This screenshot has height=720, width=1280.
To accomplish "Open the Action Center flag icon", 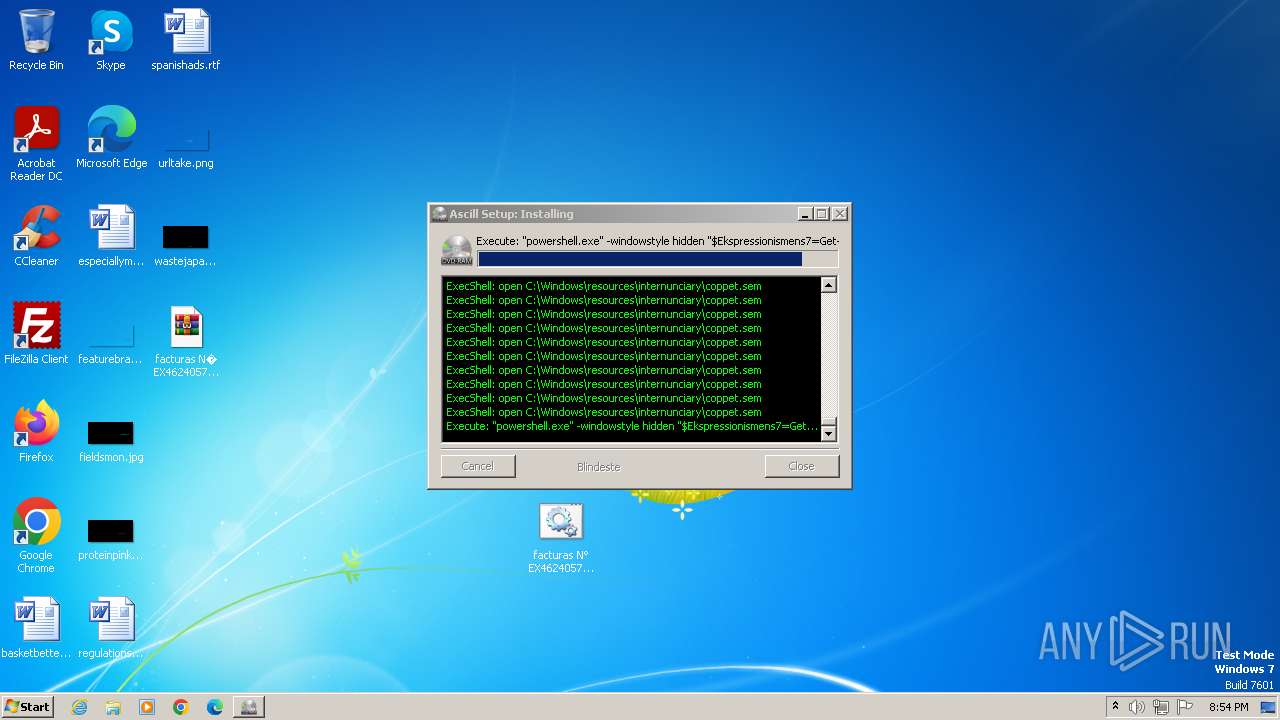I will click(x=1185, y=707).
